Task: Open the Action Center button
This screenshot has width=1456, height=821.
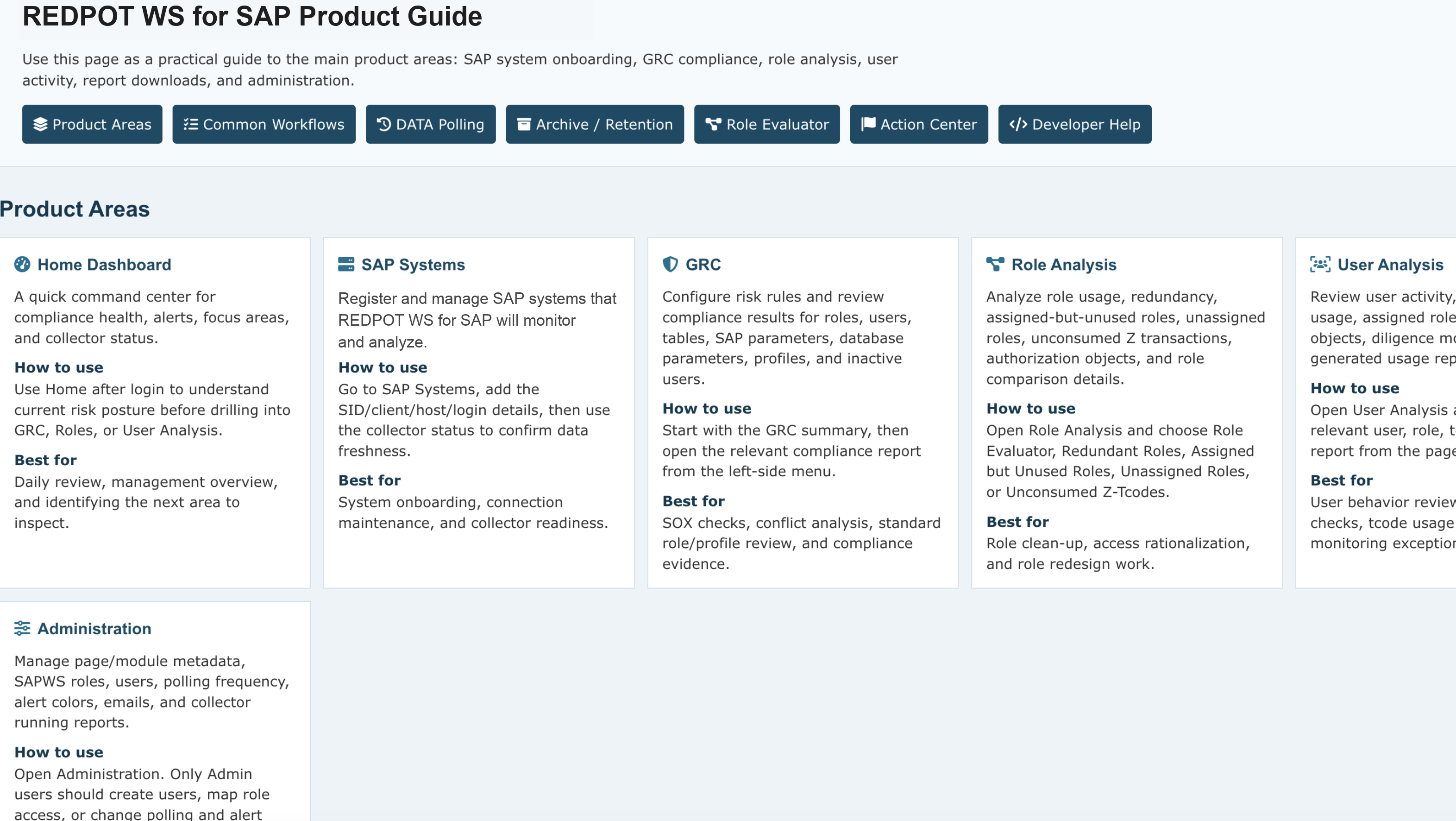Action: 919,124
